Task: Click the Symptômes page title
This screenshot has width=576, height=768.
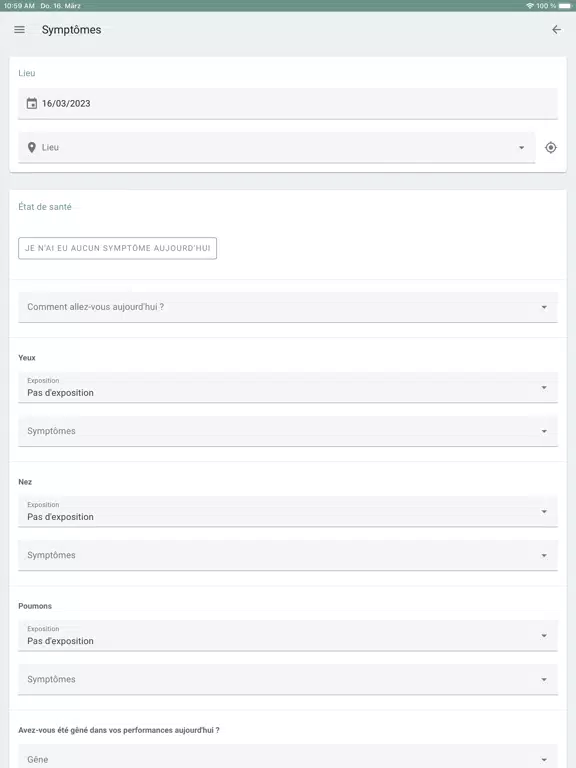Action: (72, 30)
